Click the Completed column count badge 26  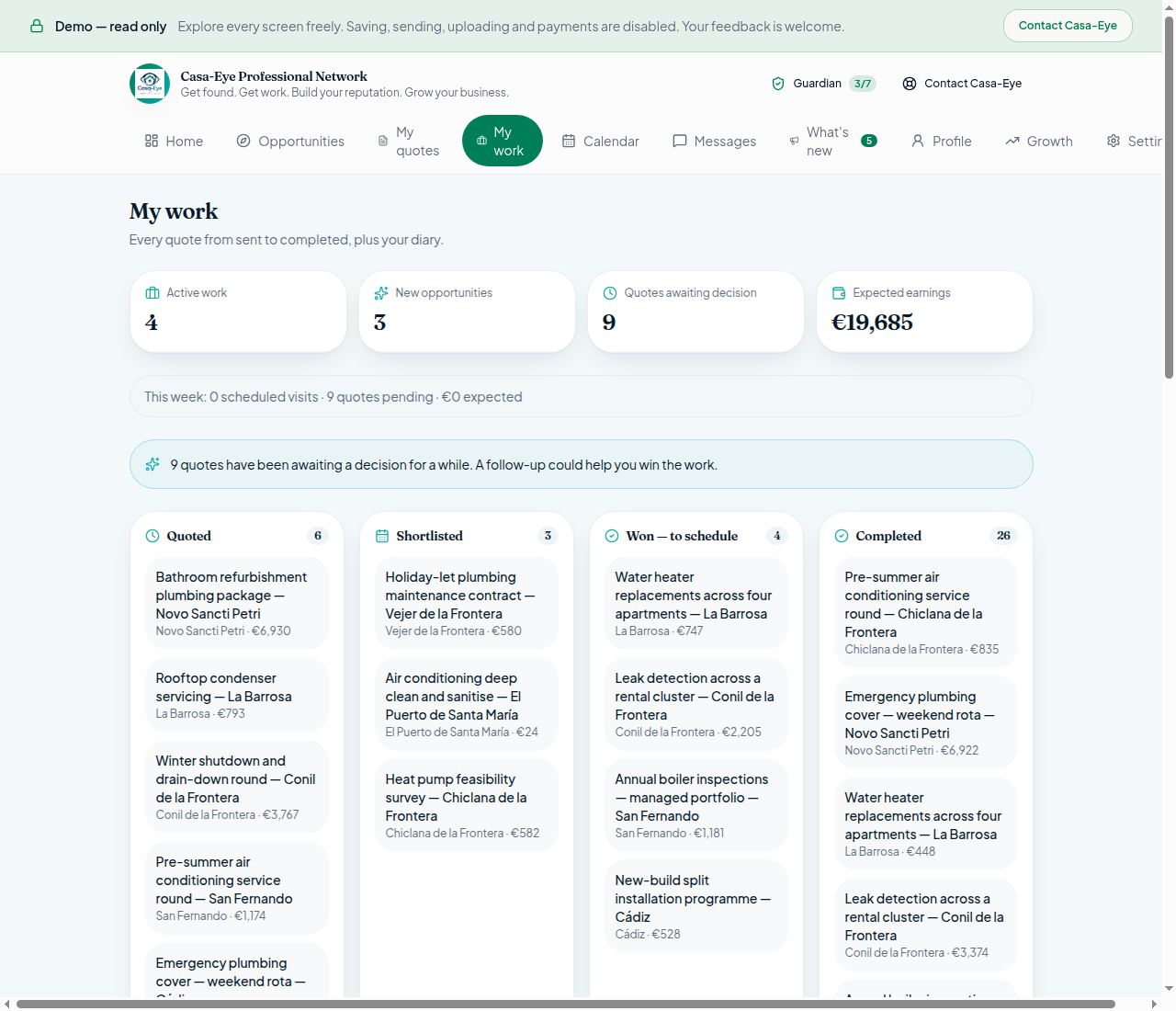click(1003, 536)
